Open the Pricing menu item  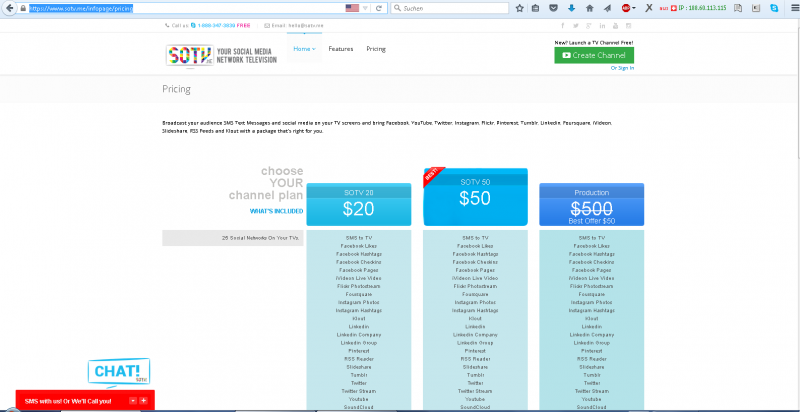tap(376, 49)
